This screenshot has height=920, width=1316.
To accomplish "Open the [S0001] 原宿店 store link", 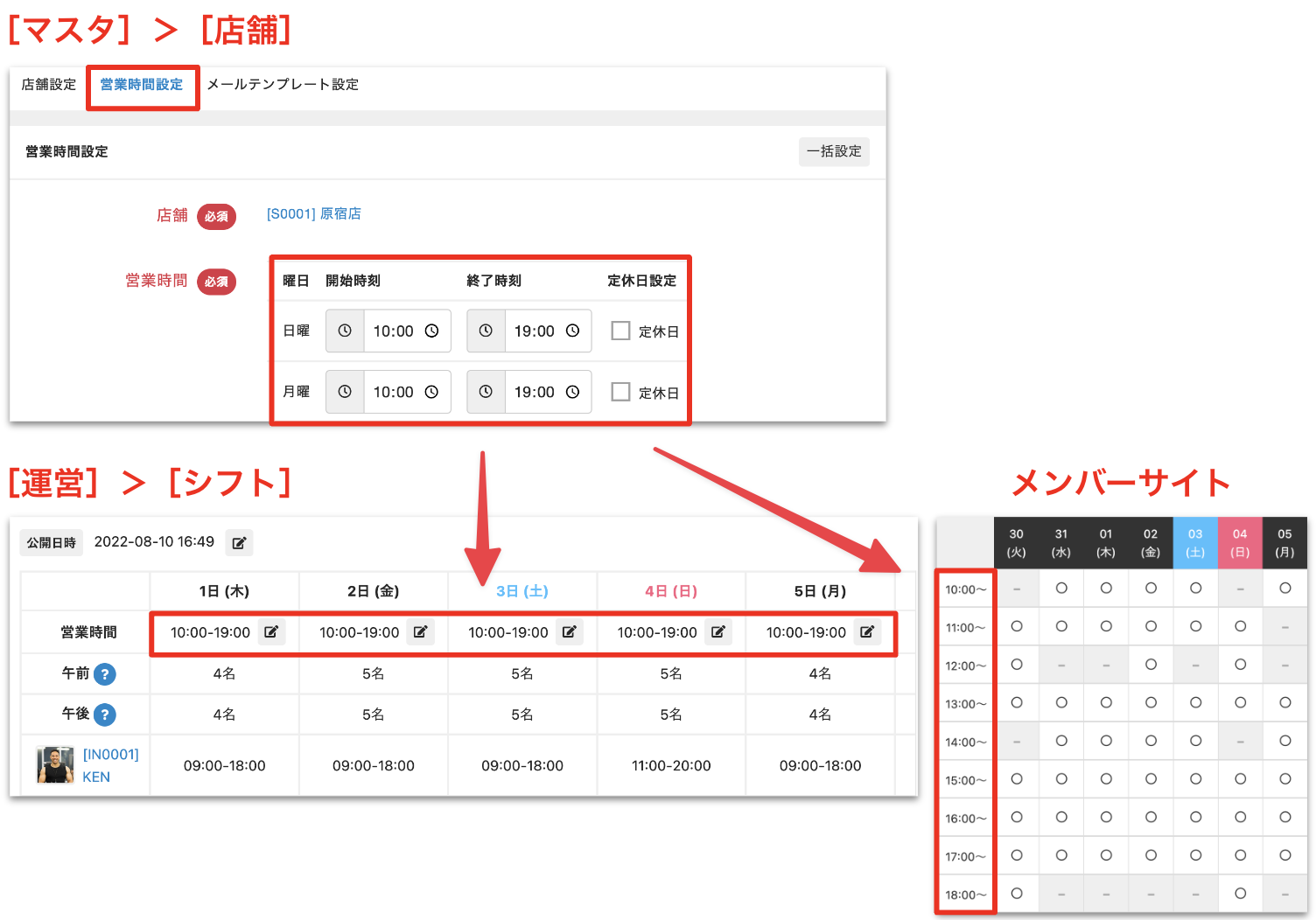I will (x=313, y=214).
